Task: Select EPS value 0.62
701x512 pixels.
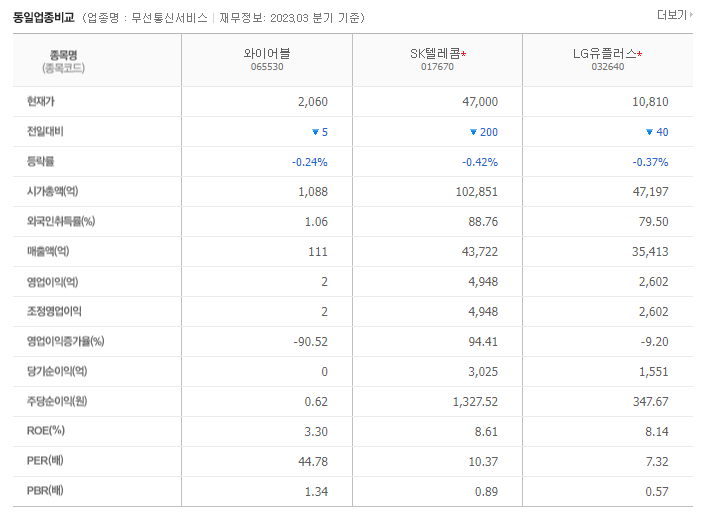Action: pyautogui.click(x=316, y=402)
